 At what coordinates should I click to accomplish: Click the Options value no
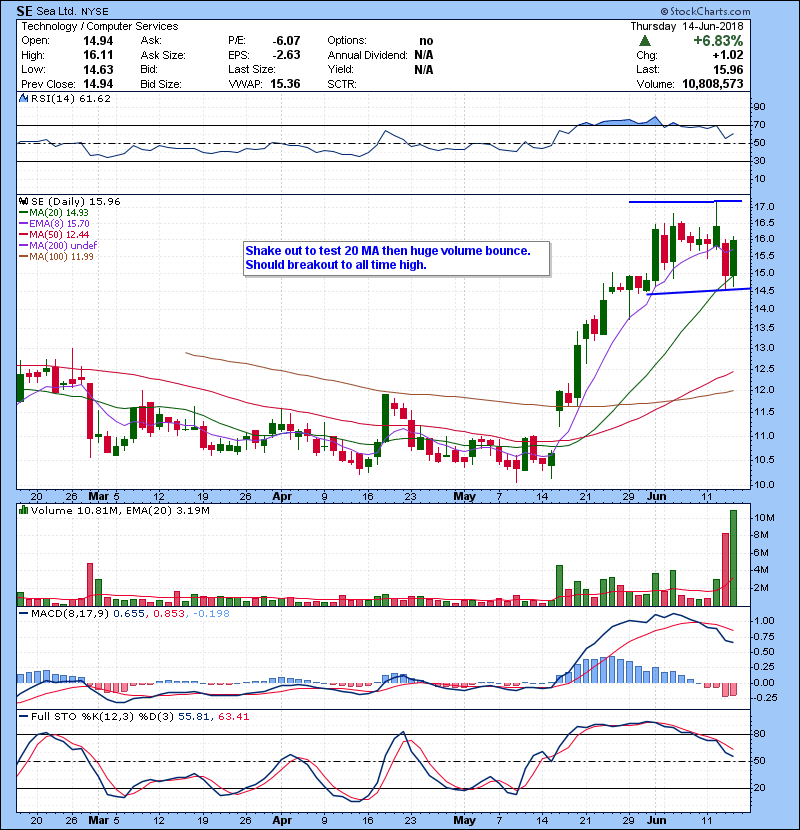426,41
